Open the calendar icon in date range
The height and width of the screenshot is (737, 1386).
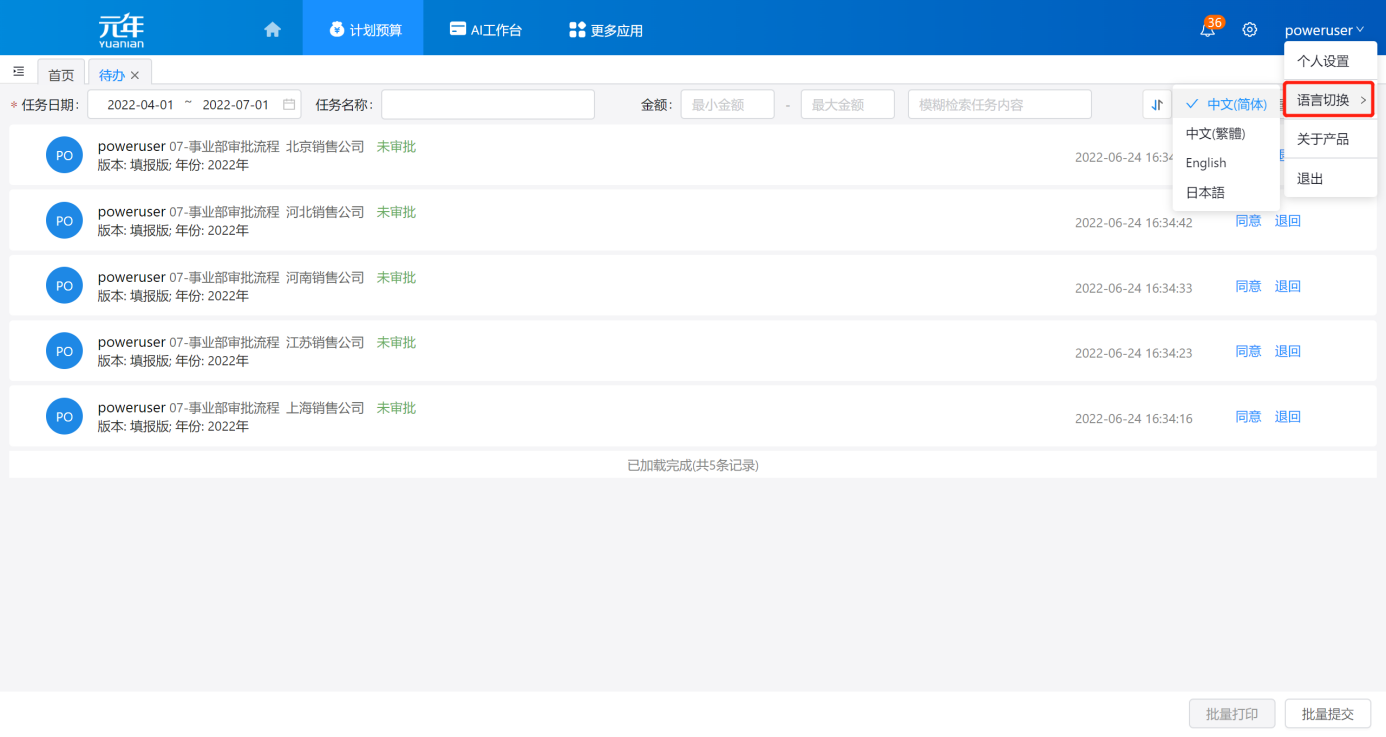click(x=289, y=105)
